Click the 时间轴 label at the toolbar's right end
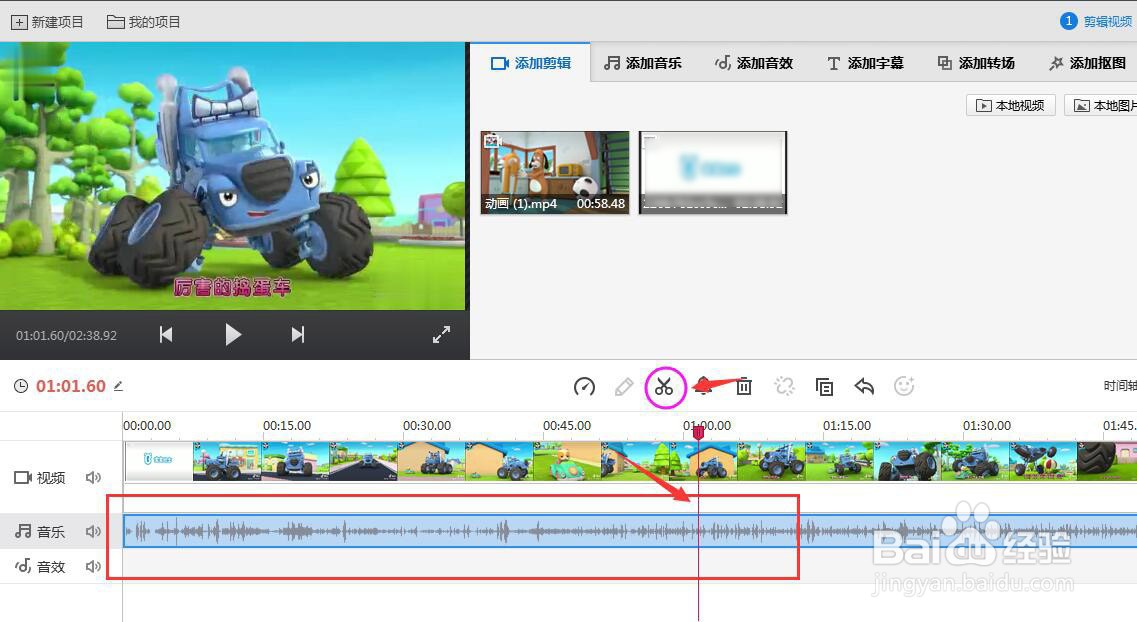Viewport: 1137px width, 622px height. tap(1120, 386)
